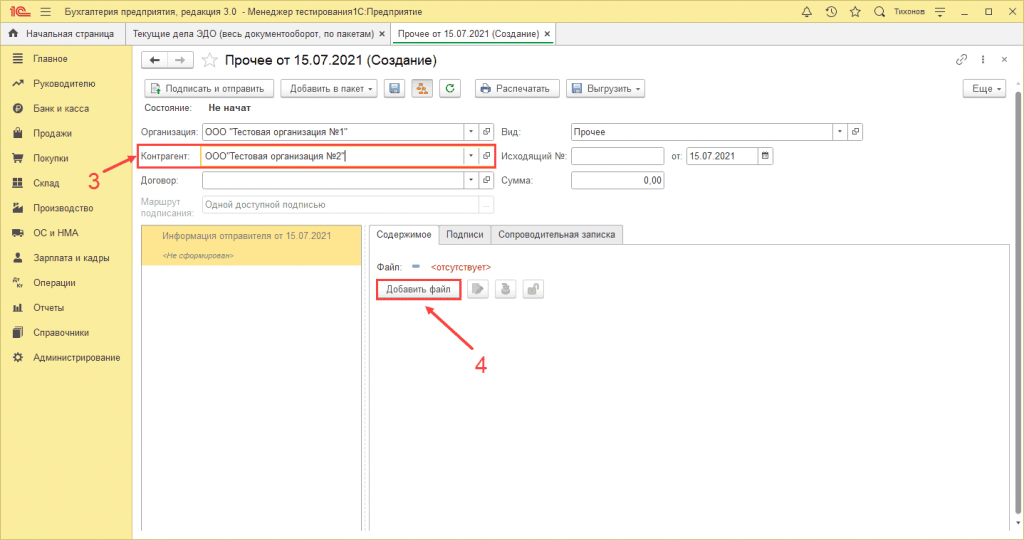Click the green refresh icon

(x=450, y=88)
